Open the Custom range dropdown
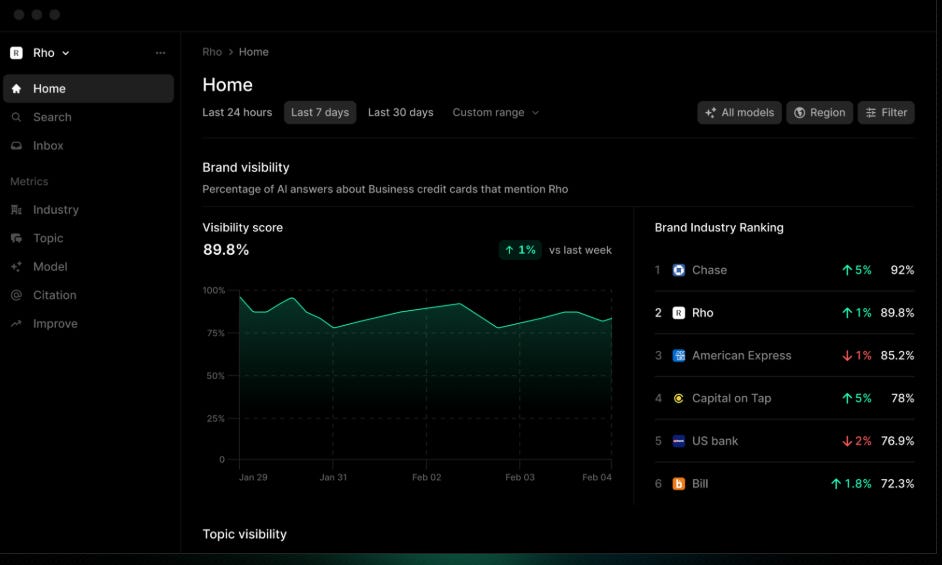Viewport: 942px width, 565px height. click(496, 112)
